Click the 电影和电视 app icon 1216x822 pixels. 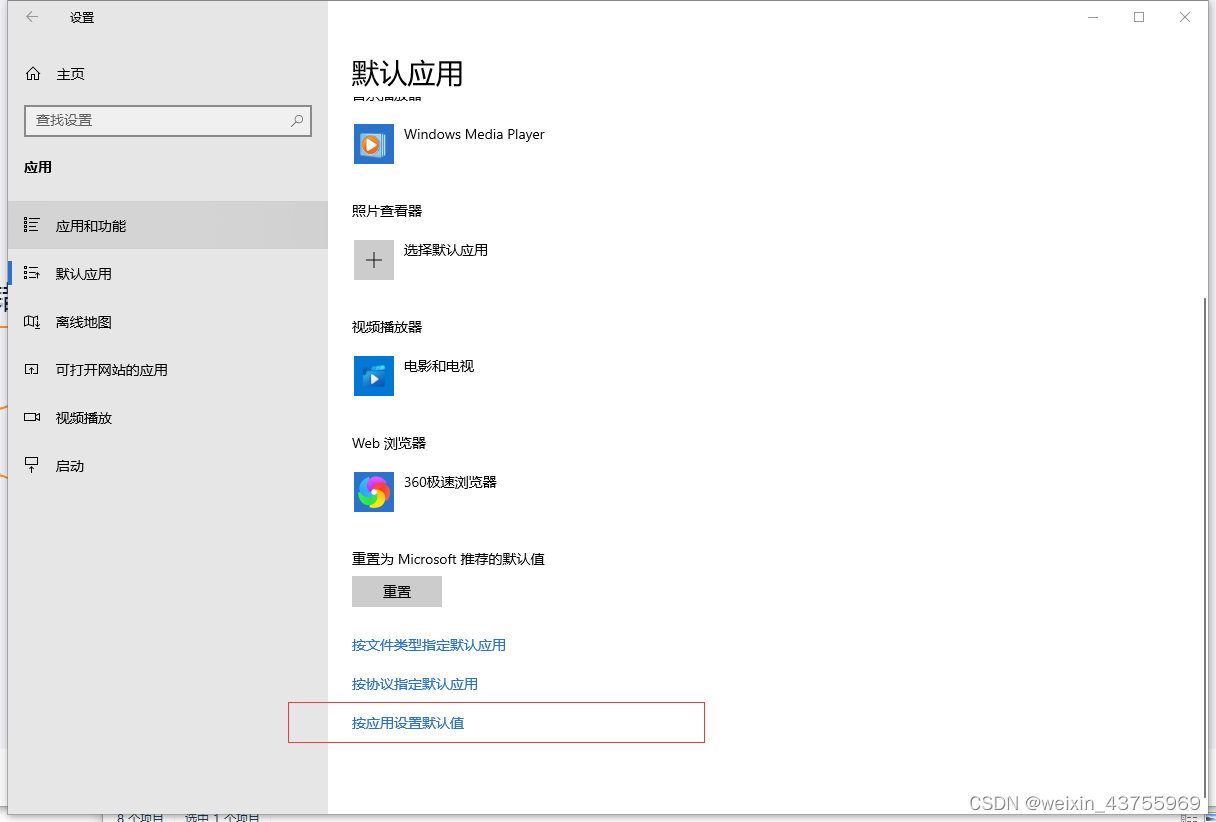[x=374, y=376]
